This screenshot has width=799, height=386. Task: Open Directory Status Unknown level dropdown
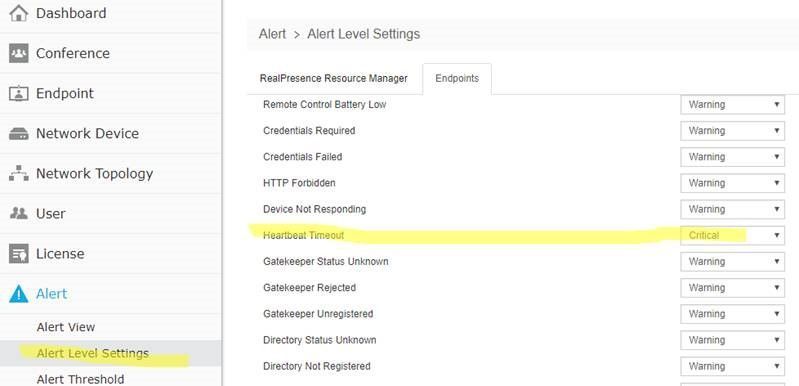point(732,340)
